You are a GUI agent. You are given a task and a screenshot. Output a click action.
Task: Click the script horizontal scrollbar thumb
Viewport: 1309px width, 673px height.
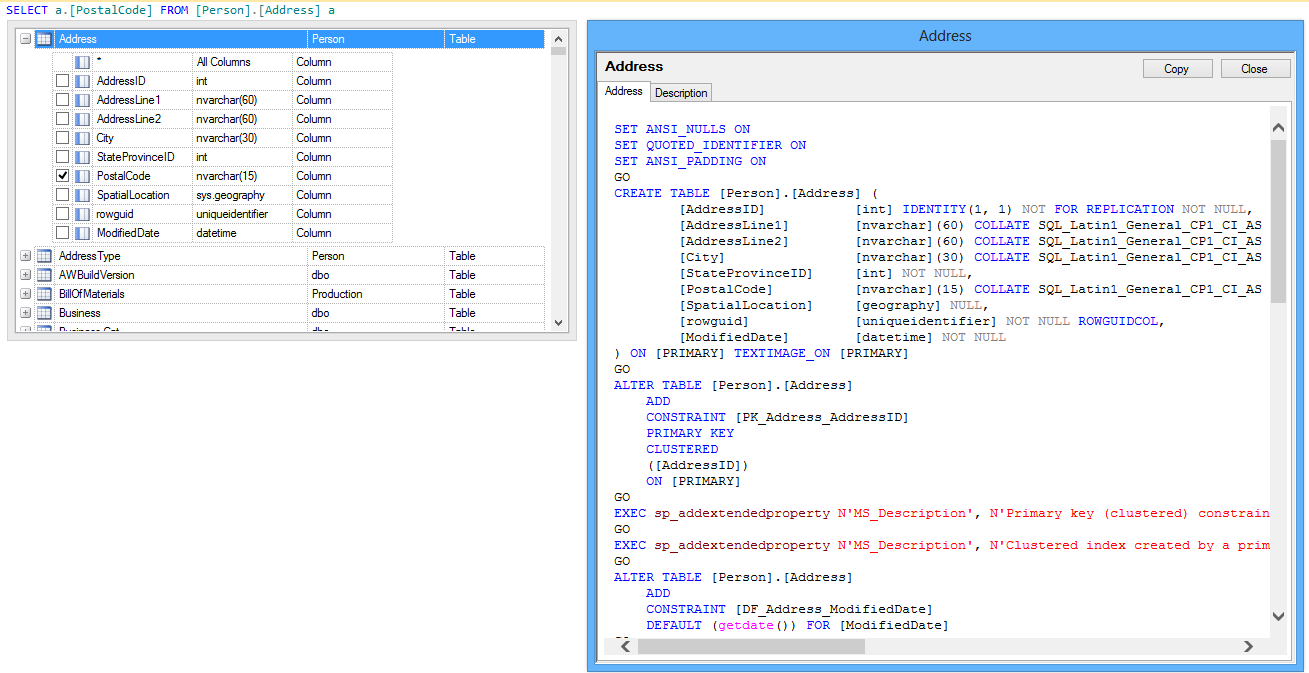[x=750, y=647]
